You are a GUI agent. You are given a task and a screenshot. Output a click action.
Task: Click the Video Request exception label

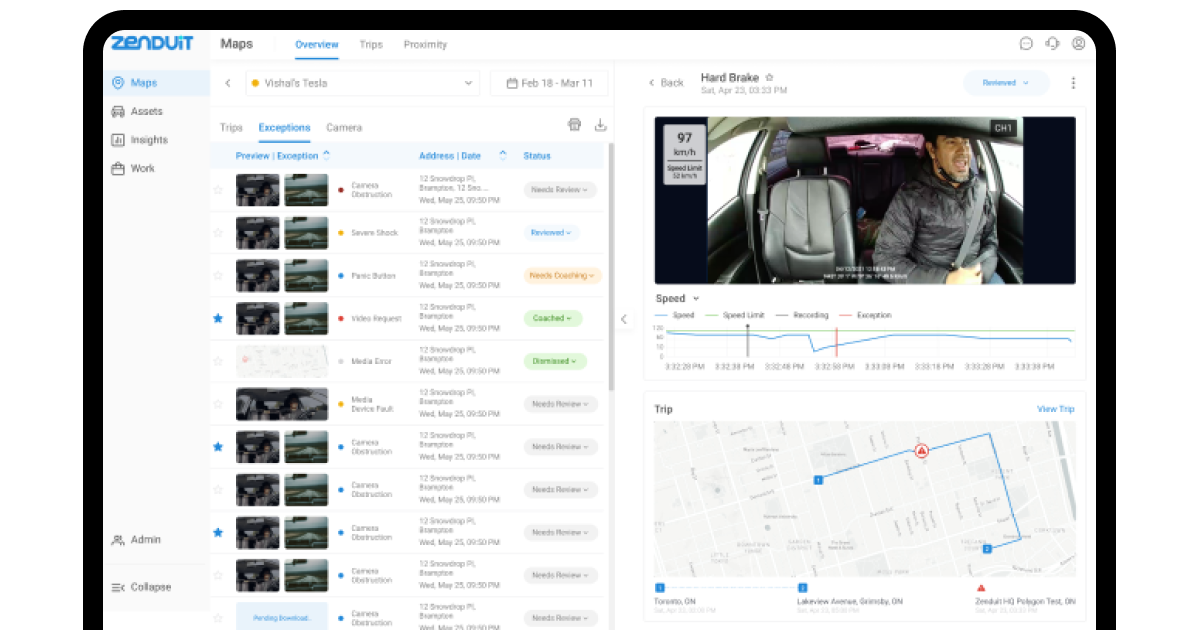click(376, 318)
